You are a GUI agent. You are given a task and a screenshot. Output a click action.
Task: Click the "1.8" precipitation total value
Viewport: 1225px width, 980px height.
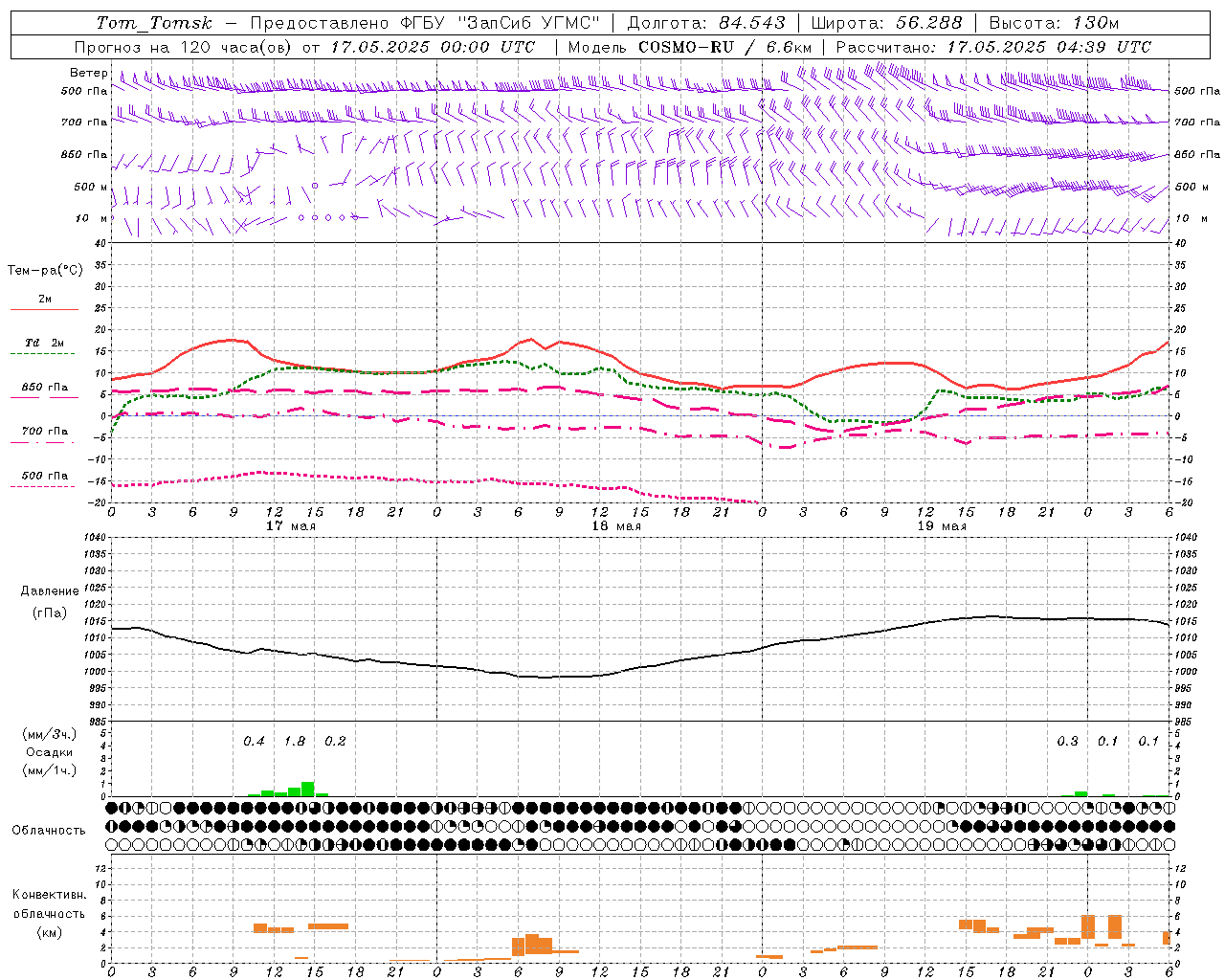(295, 742)
